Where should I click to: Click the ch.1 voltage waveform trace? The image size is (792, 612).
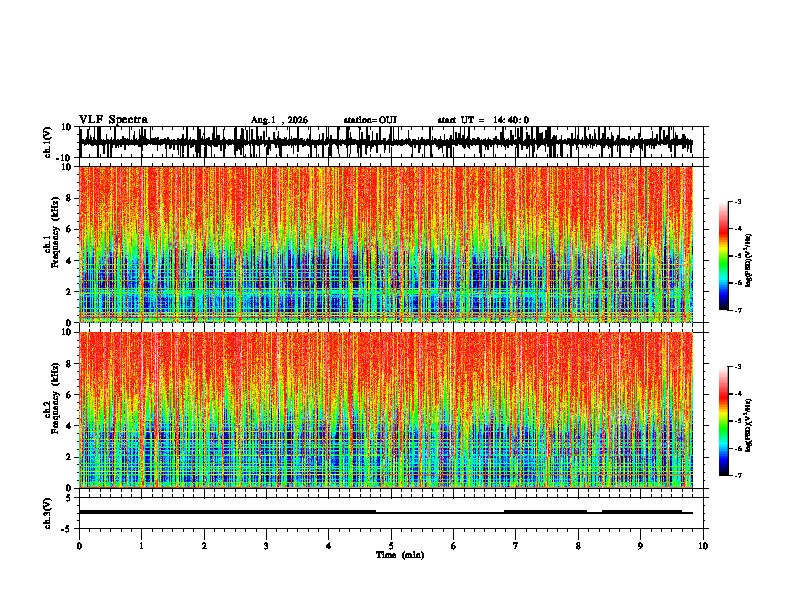[386, 142]
